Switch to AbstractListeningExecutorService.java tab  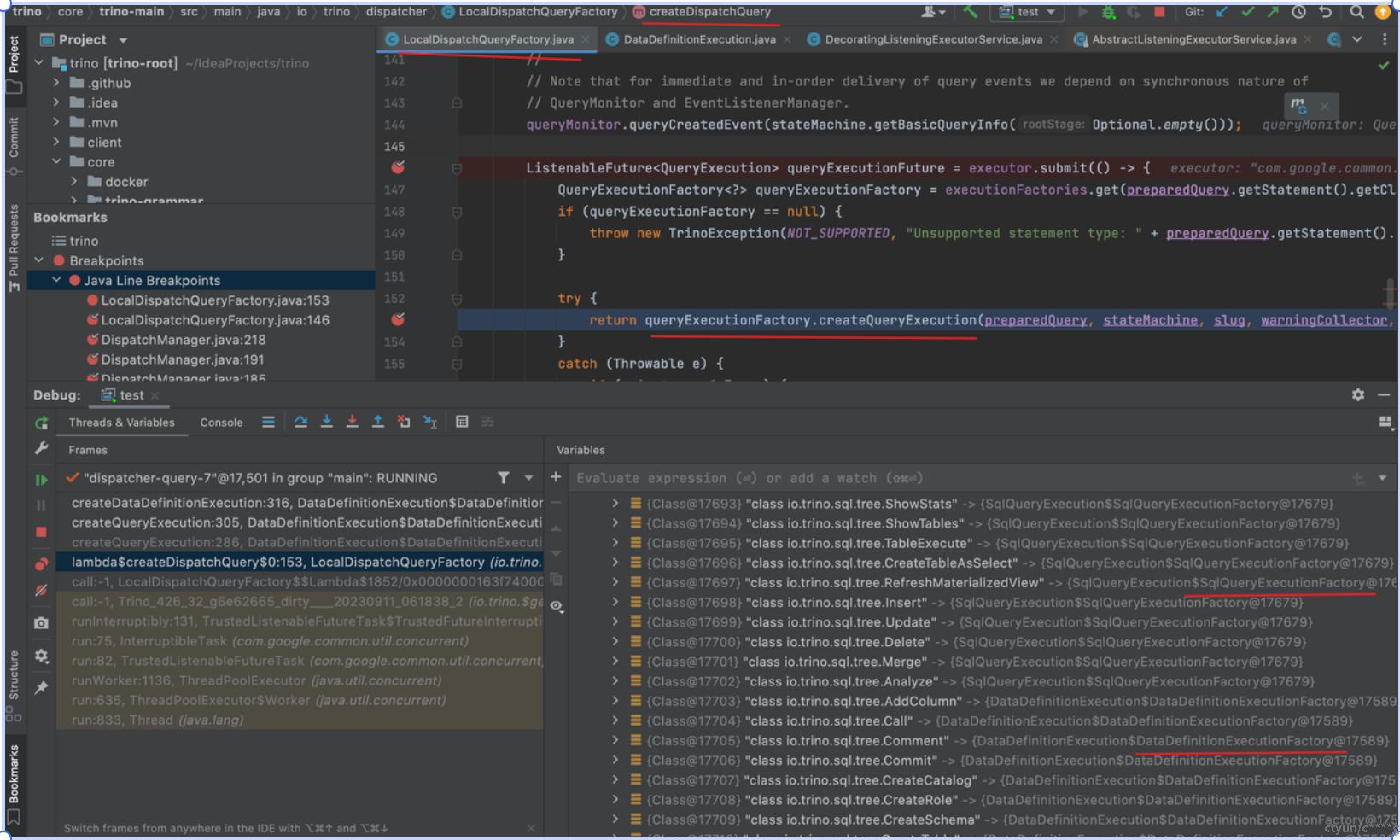(1193, 39)
